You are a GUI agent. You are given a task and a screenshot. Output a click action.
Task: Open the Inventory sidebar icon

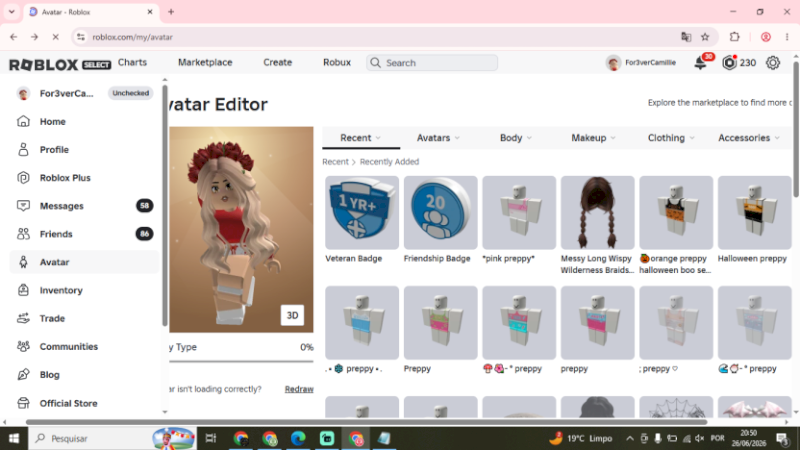point(23,290)
